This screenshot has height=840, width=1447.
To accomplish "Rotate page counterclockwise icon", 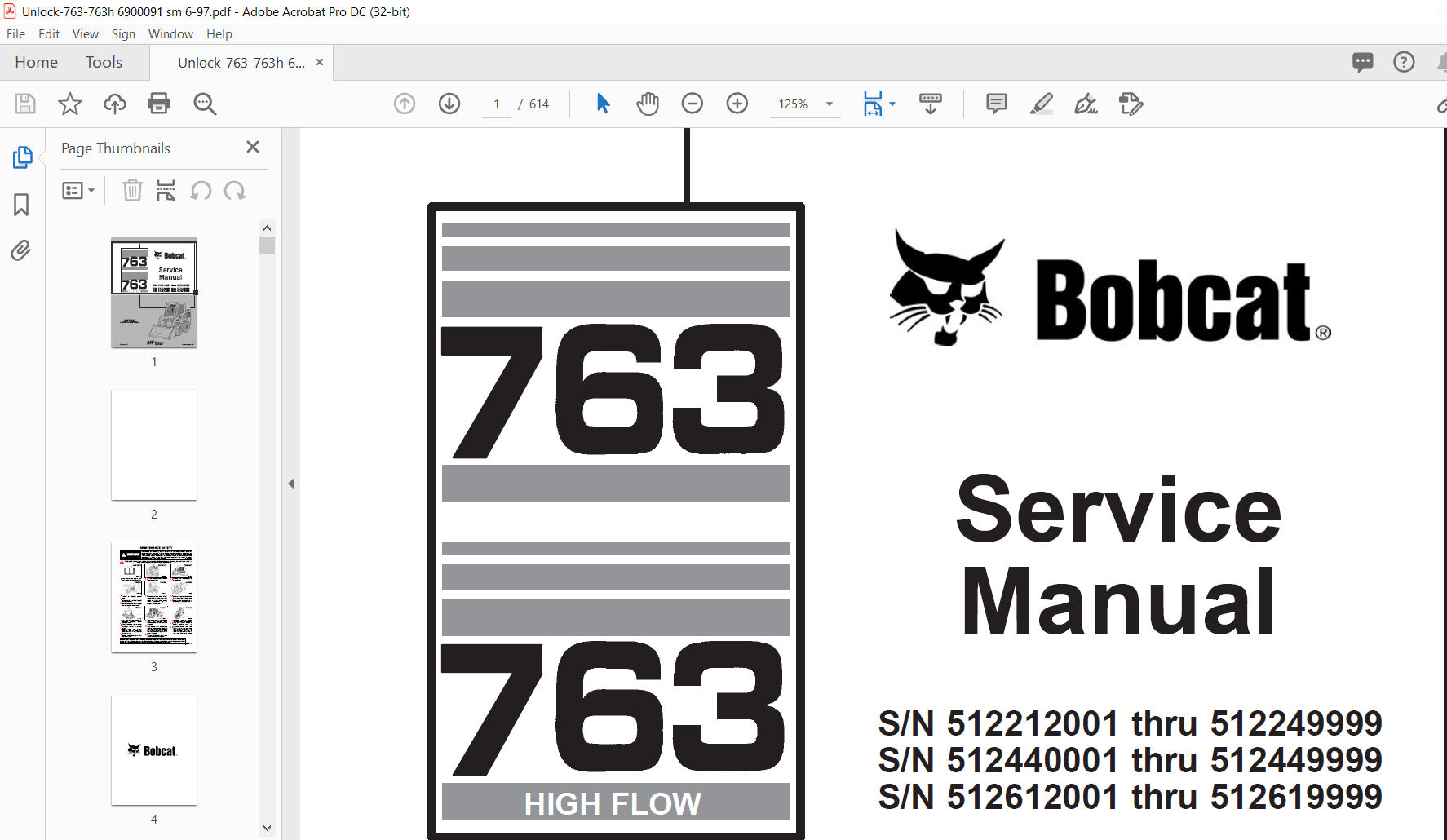I will tap(201, 191).
